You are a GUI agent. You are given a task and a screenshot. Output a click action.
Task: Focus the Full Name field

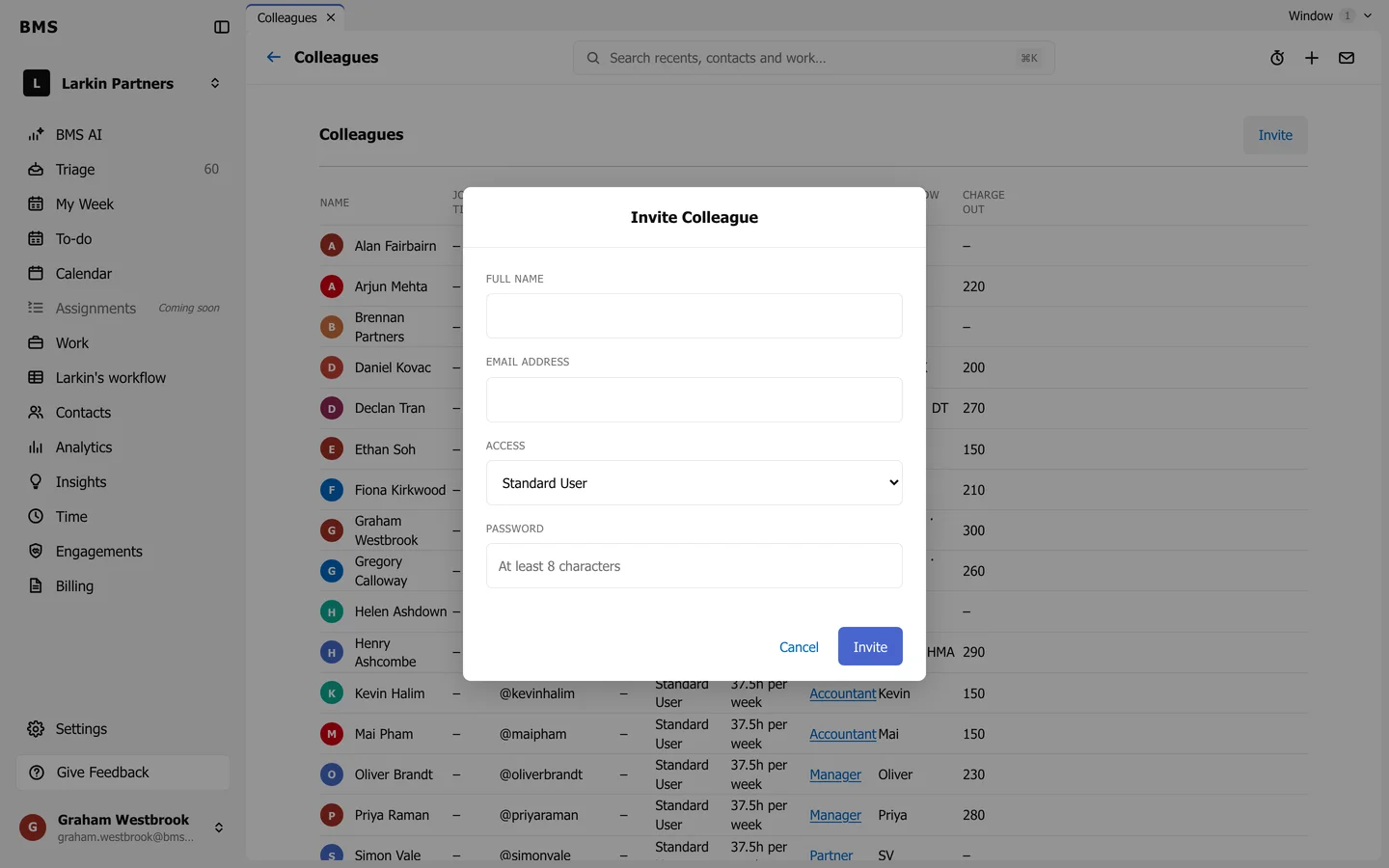694,316
